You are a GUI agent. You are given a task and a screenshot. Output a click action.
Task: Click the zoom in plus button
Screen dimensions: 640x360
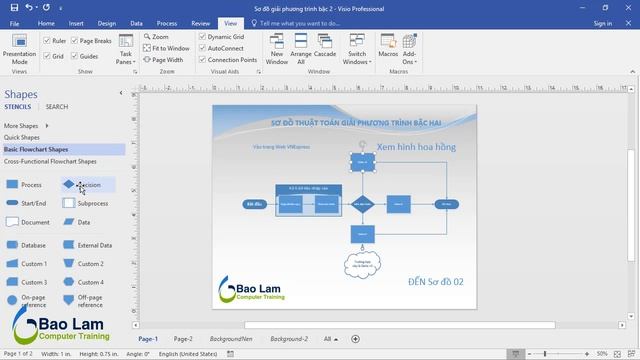coord(587,354)
